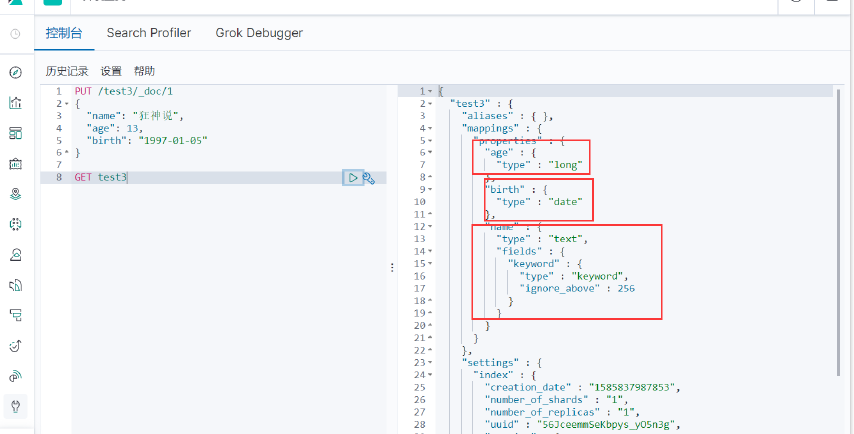Open 设置 (Settings) for the console
Viewport: 854px width, 434px height.
(x=111, y=71)
